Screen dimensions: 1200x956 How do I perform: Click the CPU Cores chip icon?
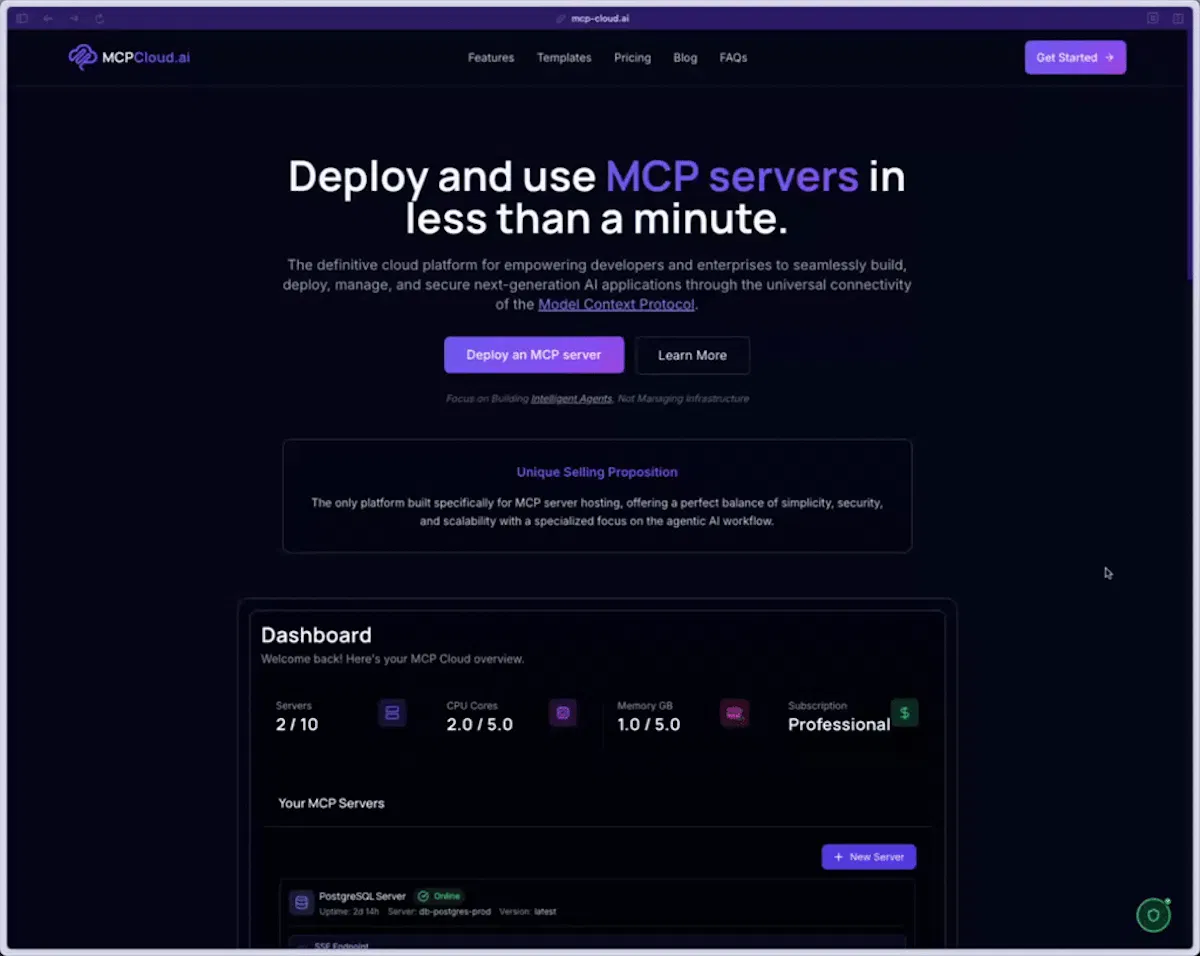coord(563,713)
